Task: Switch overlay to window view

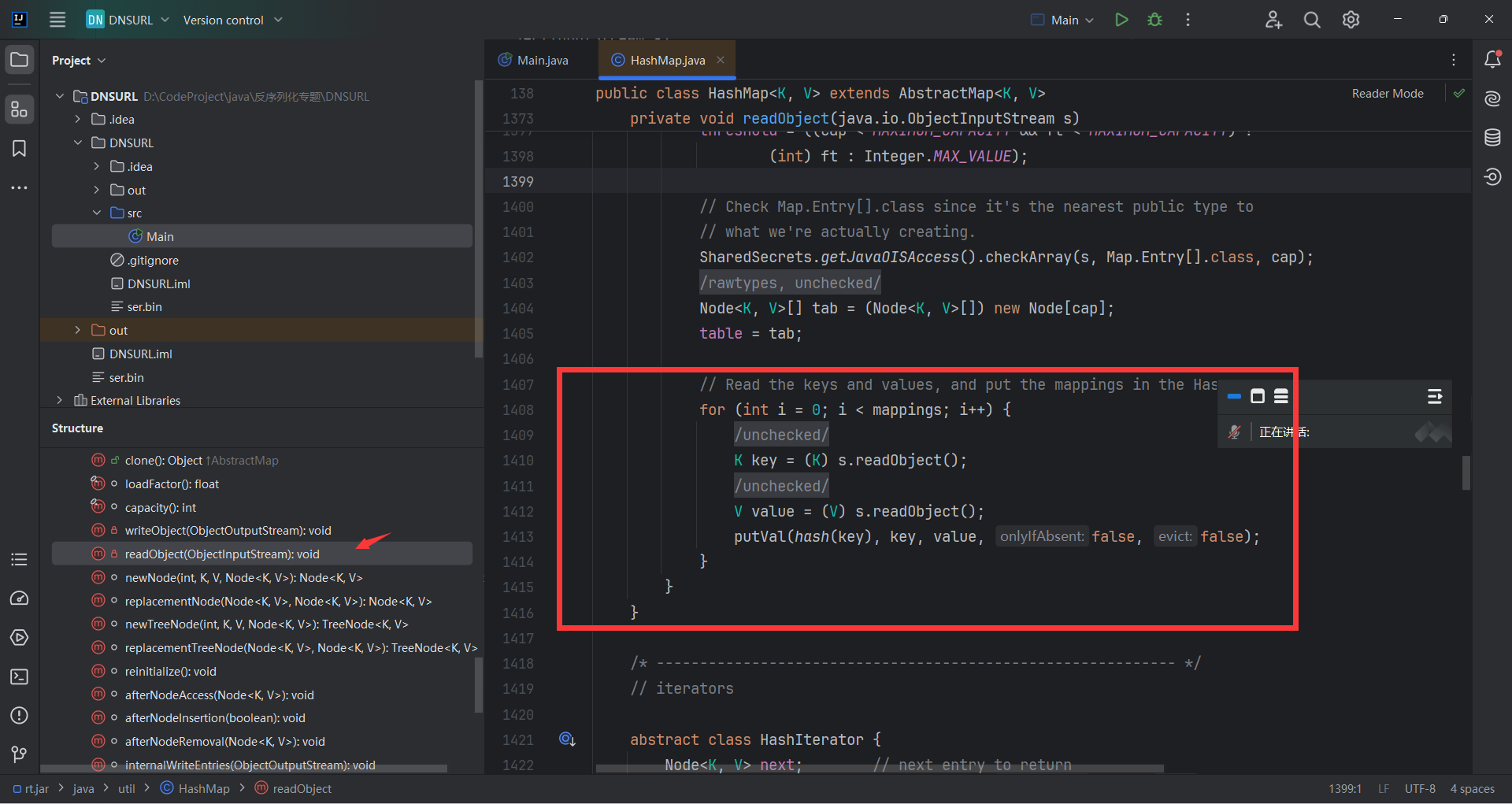Action: (1258, 396)
